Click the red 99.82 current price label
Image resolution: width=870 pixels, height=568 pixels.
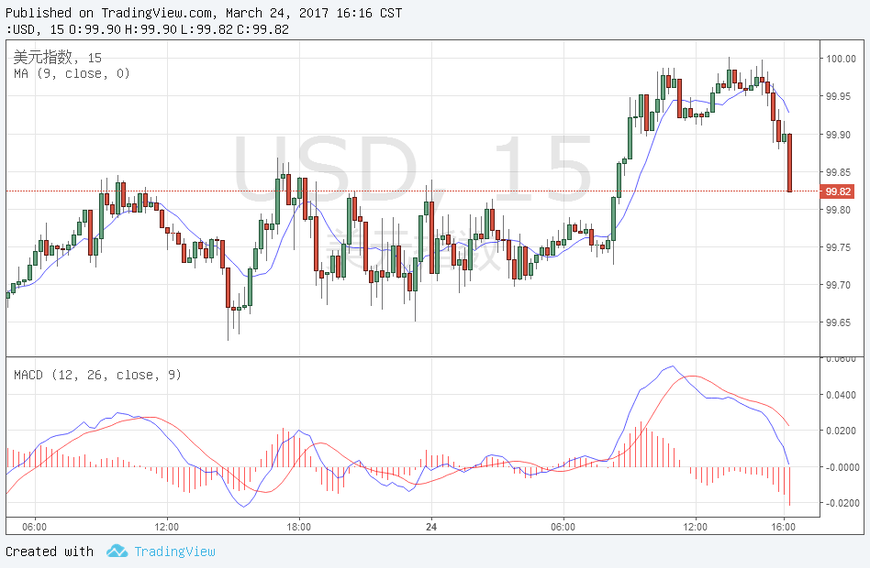point(837,191)
